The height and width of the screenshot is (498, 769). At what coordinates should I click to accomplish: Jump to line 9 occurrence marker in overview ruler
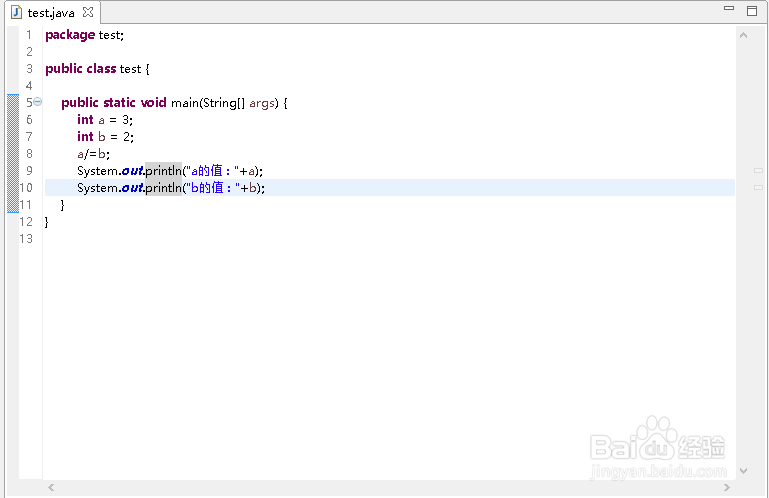pyautogui.click(x=758, y=171)
